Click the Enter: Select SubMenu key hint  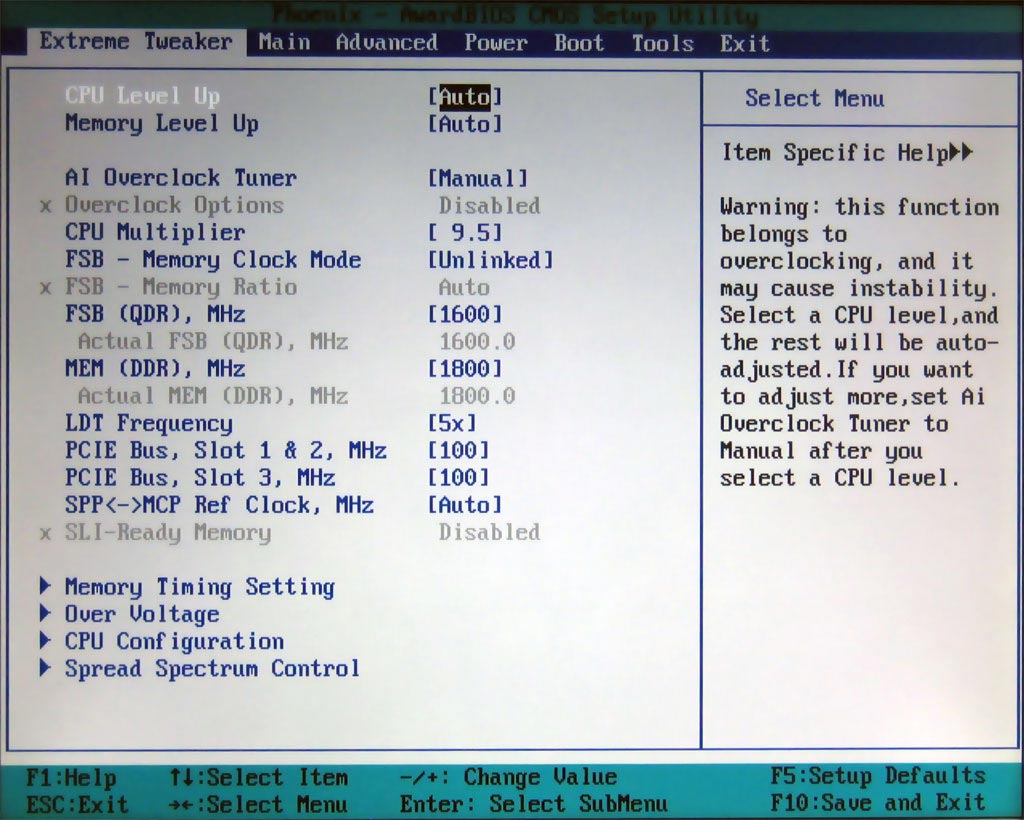pos(534,803)
